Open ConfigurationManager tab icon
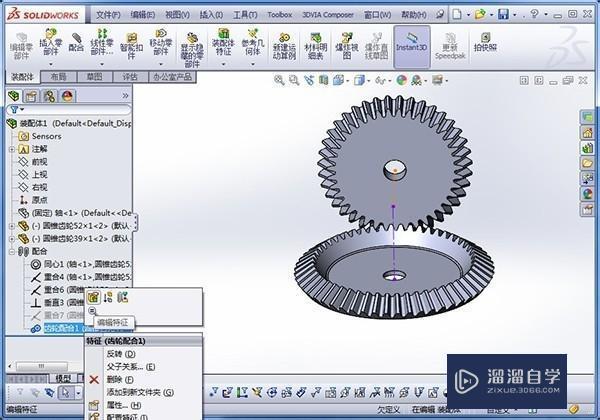600x420 pixels. (x=49, y=96)
